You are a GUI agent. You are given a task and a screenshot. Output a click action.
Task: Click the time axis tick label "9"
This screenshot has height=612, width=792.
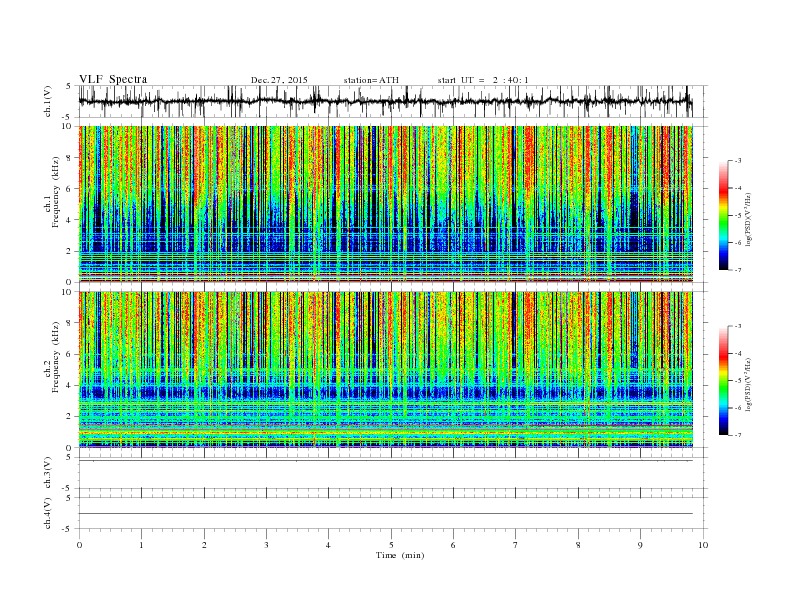click(640, 545)
